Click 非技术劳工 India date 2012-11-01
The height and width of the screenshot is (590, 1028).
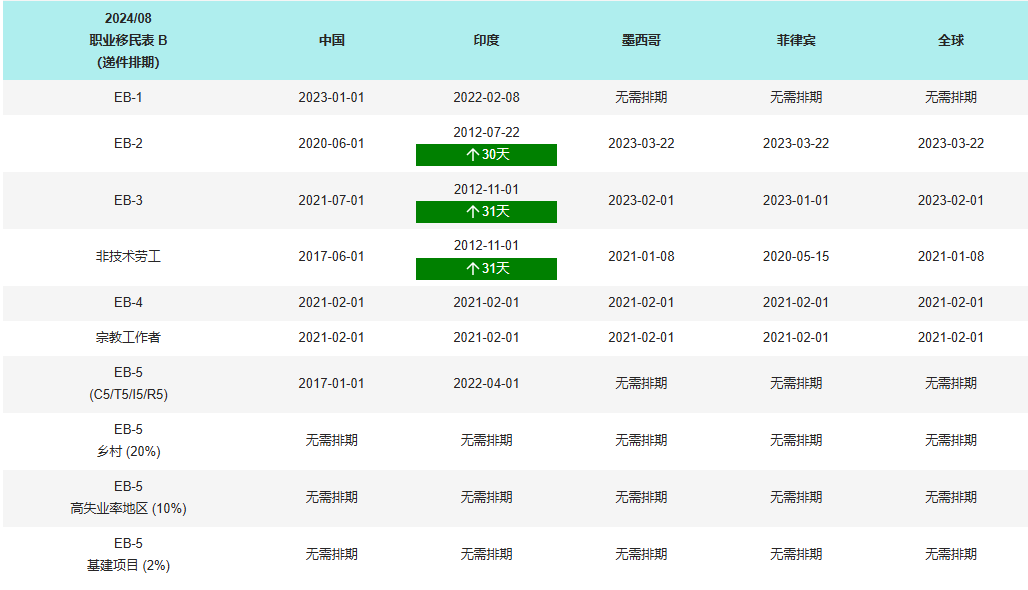click(486, 245)
